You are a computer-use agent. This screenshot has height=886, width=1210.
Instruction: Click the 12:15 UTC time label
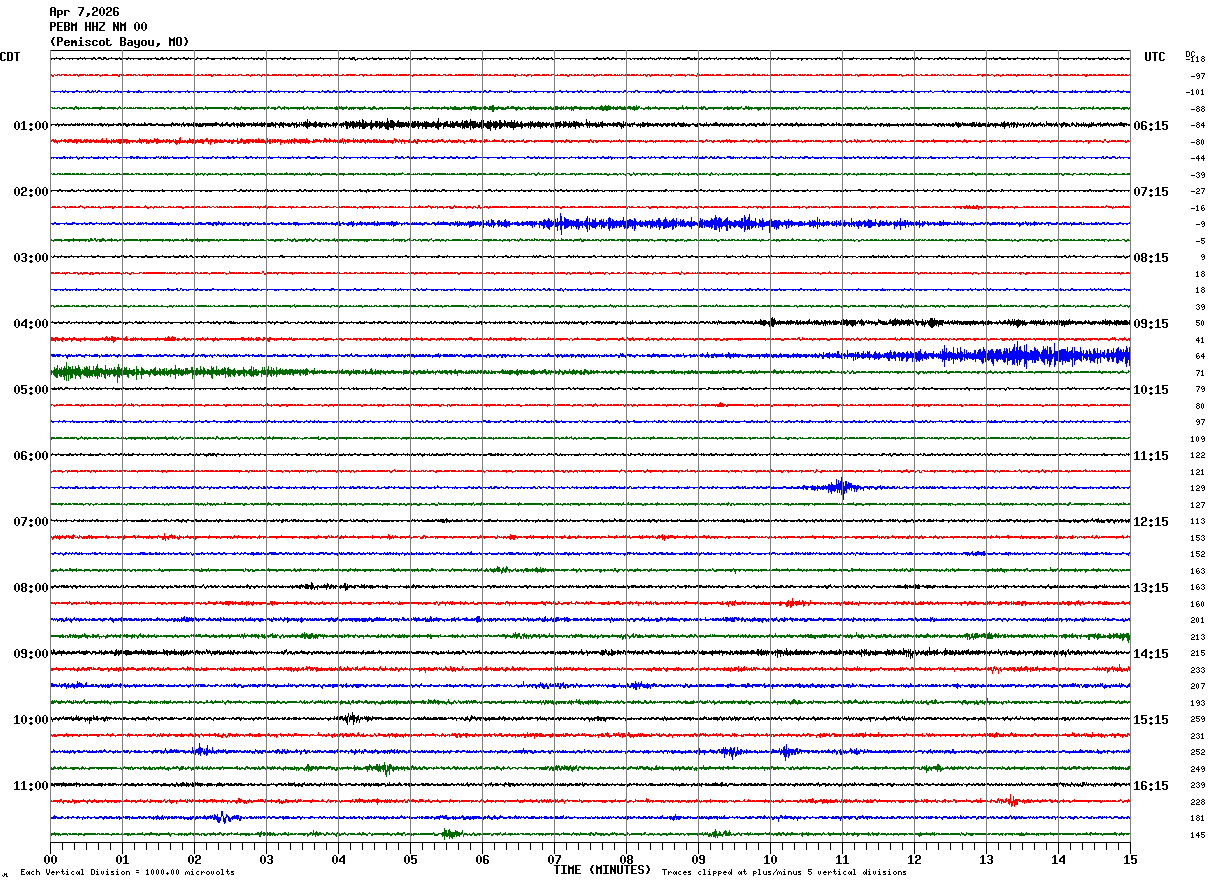point(1151,522)
